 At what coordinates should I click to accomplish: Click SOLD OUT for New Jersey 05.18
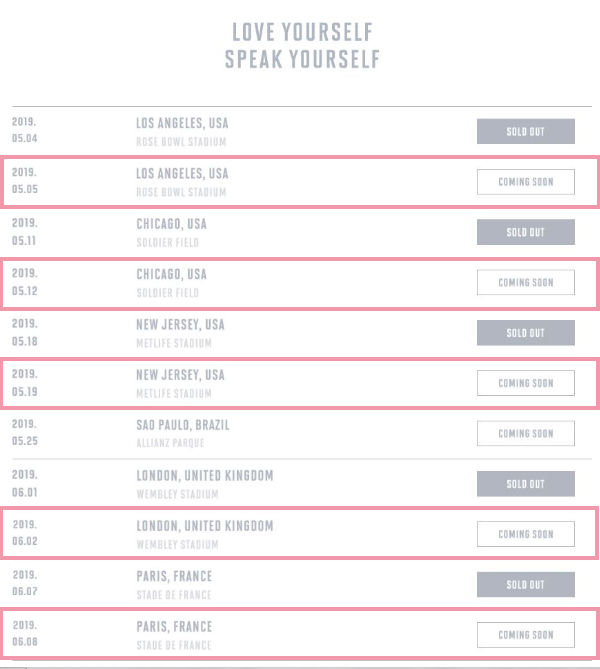pos(525,333)
